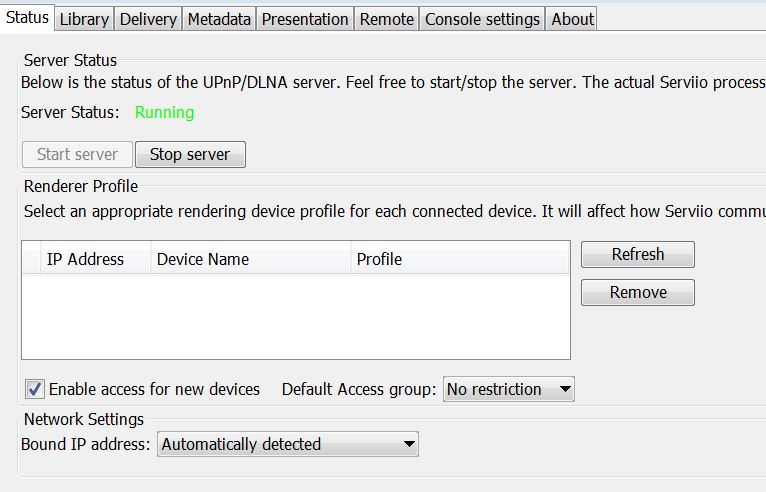Viewport: 766px width, 492px height.
Task: Click the IP Address column header
Action: click(86, 259)
